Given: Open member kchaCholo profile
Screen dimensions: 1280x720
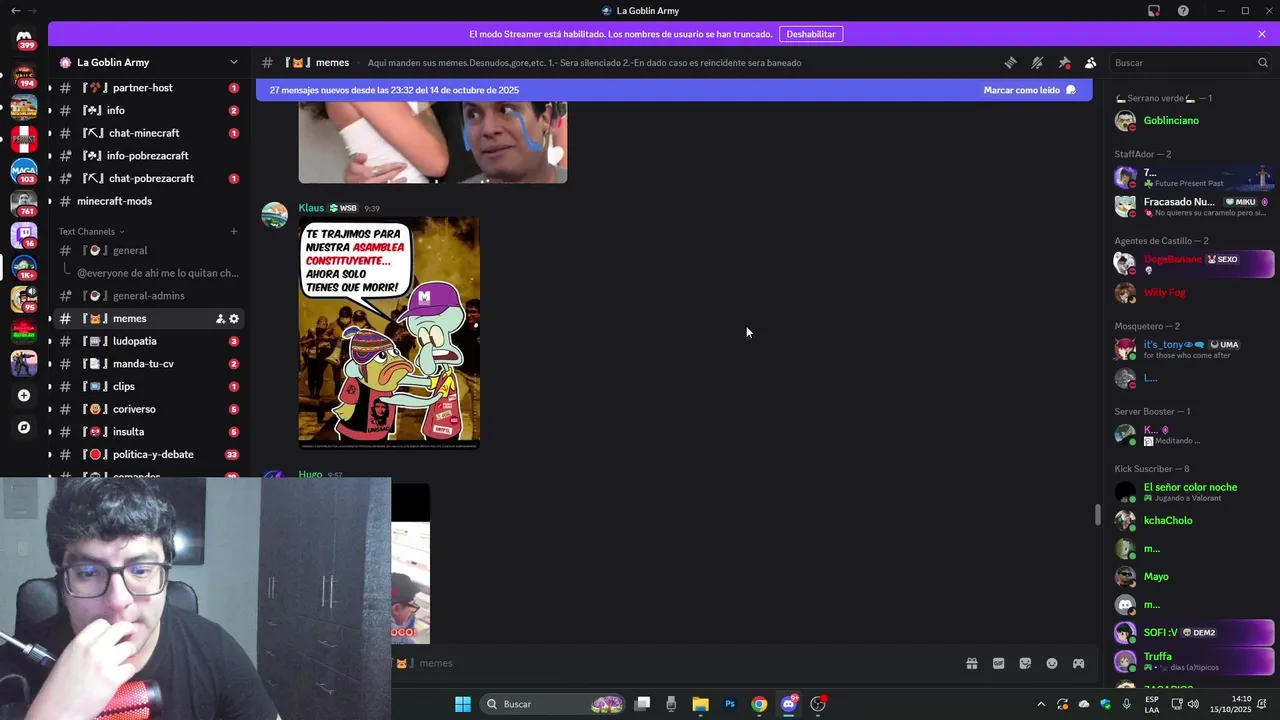Looking at the screenshot, I should 1192,520.
